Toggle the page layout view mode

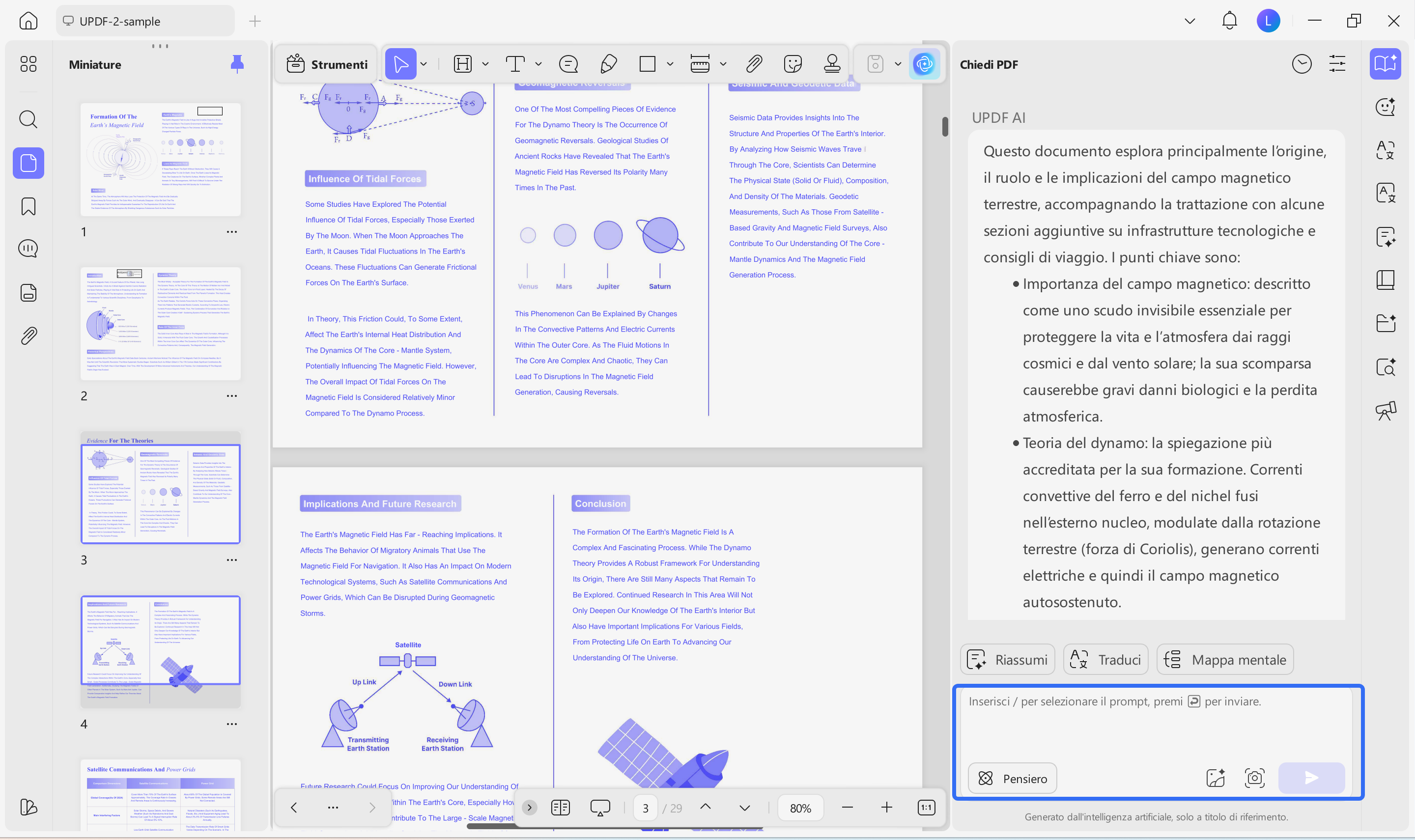click(x=560, y=808)
